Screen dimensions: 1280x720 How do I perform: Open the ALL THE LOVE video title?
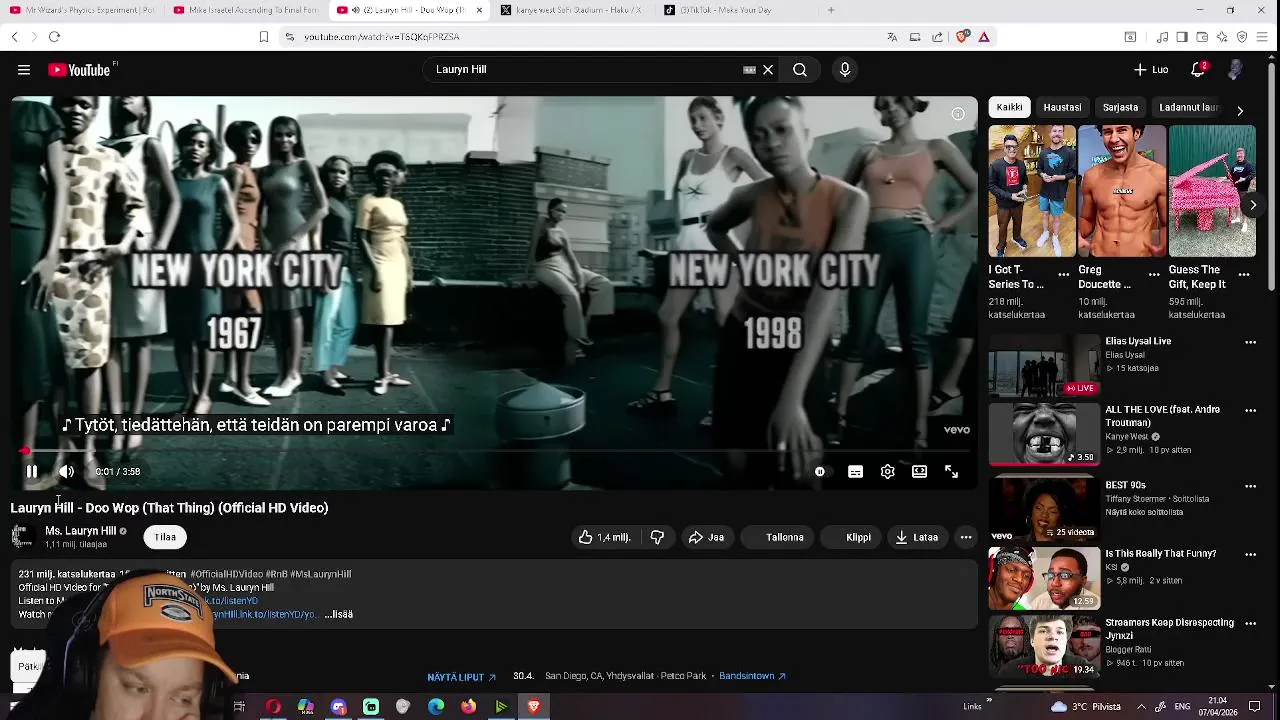pos(1162,416)
